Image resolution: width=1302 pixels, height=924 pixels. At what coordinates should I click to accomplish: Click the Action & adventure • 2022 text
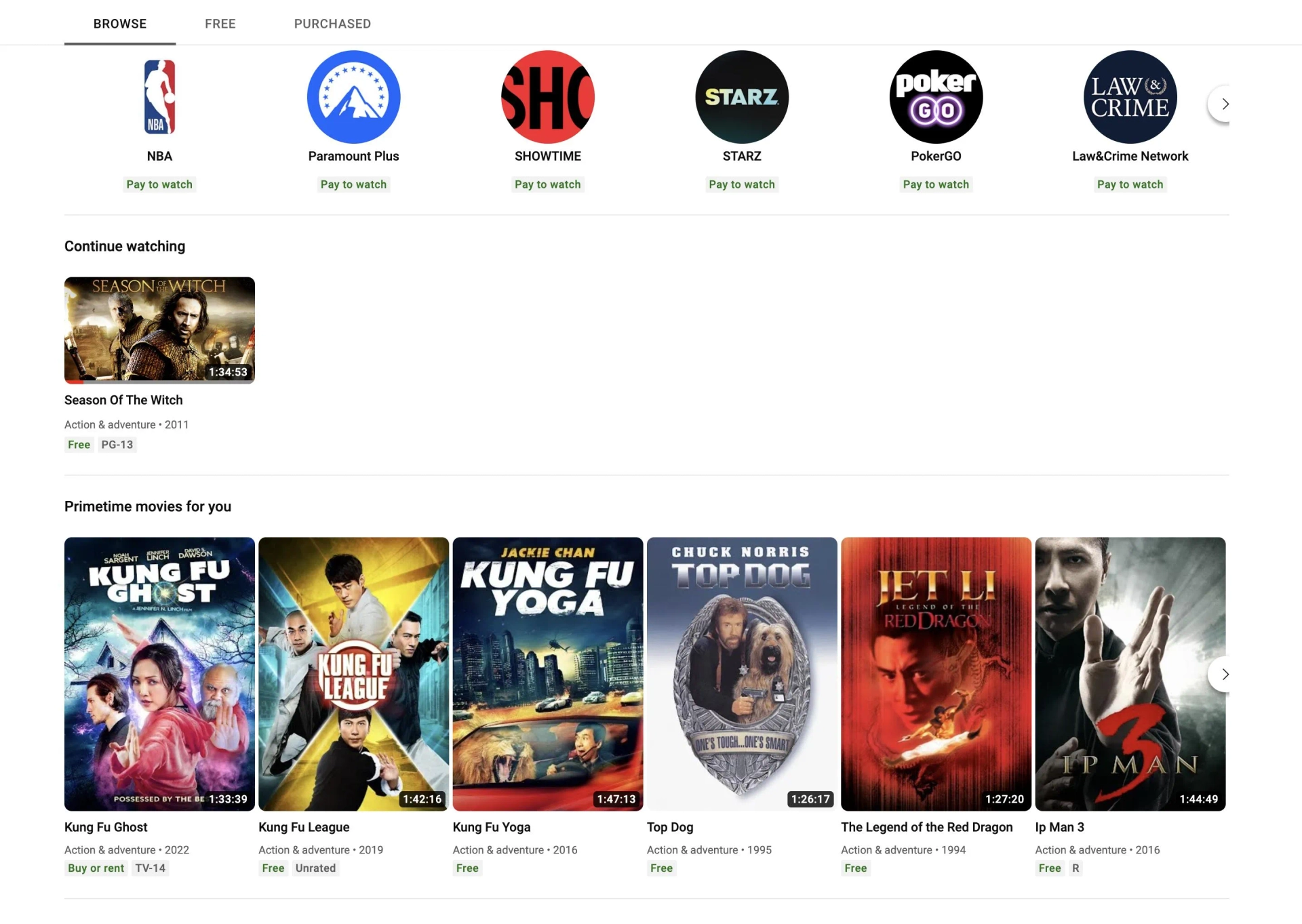[x=126, y=849]
